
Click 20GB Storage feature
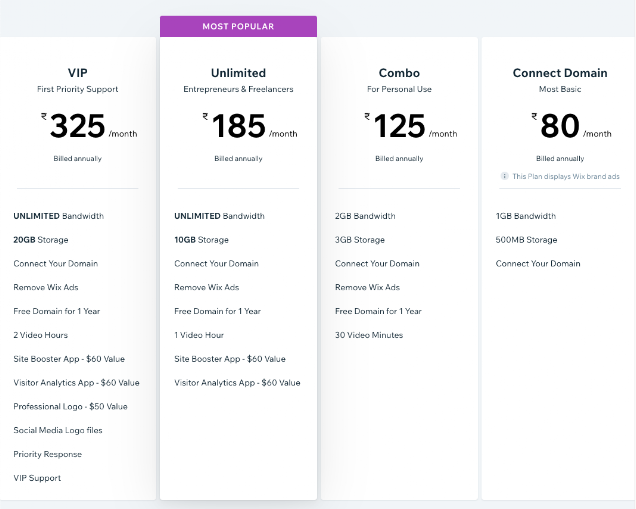coord(41,240)
